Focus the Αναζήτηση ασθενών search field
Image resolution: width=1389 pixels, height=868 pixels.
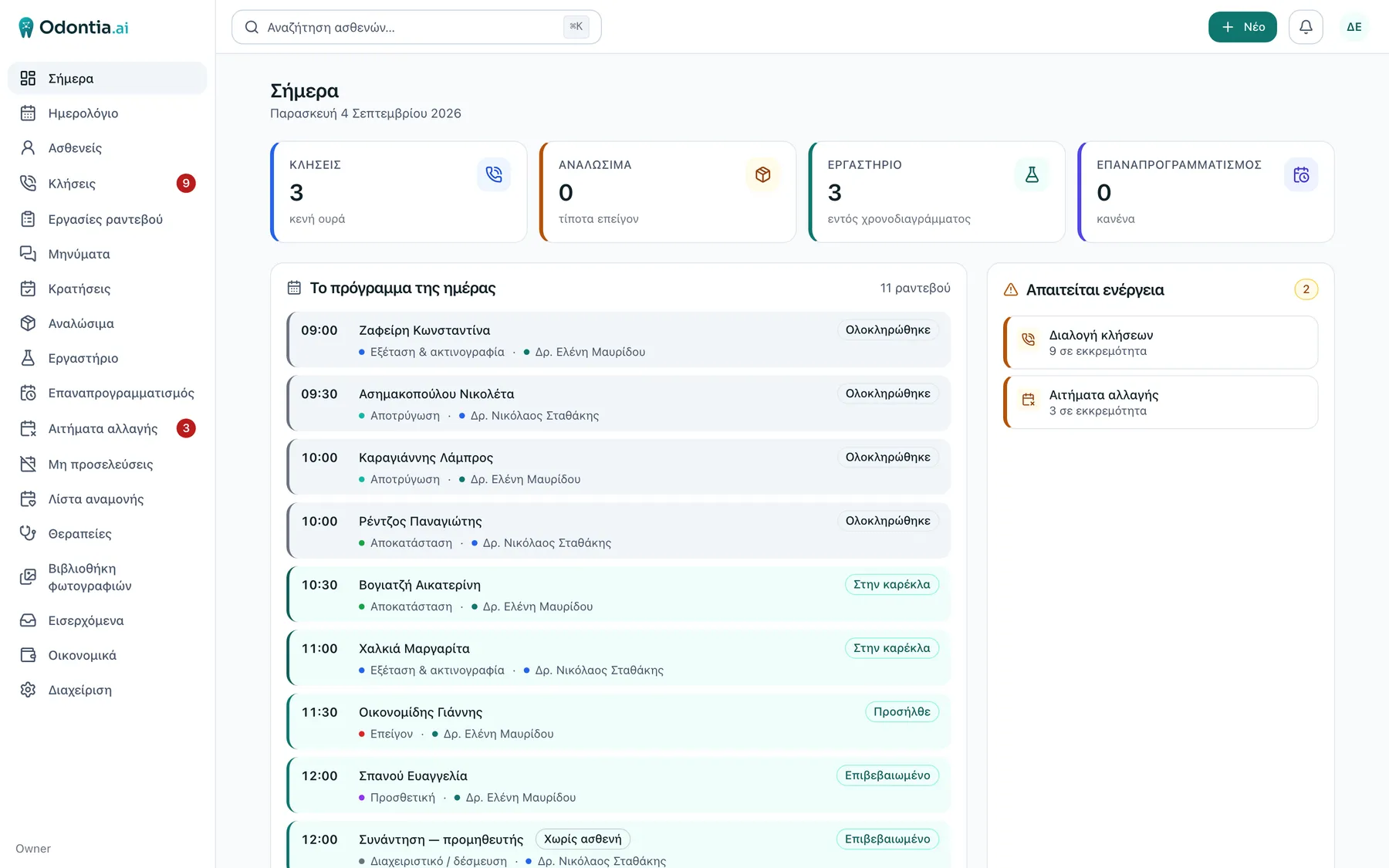coord(417,27)
